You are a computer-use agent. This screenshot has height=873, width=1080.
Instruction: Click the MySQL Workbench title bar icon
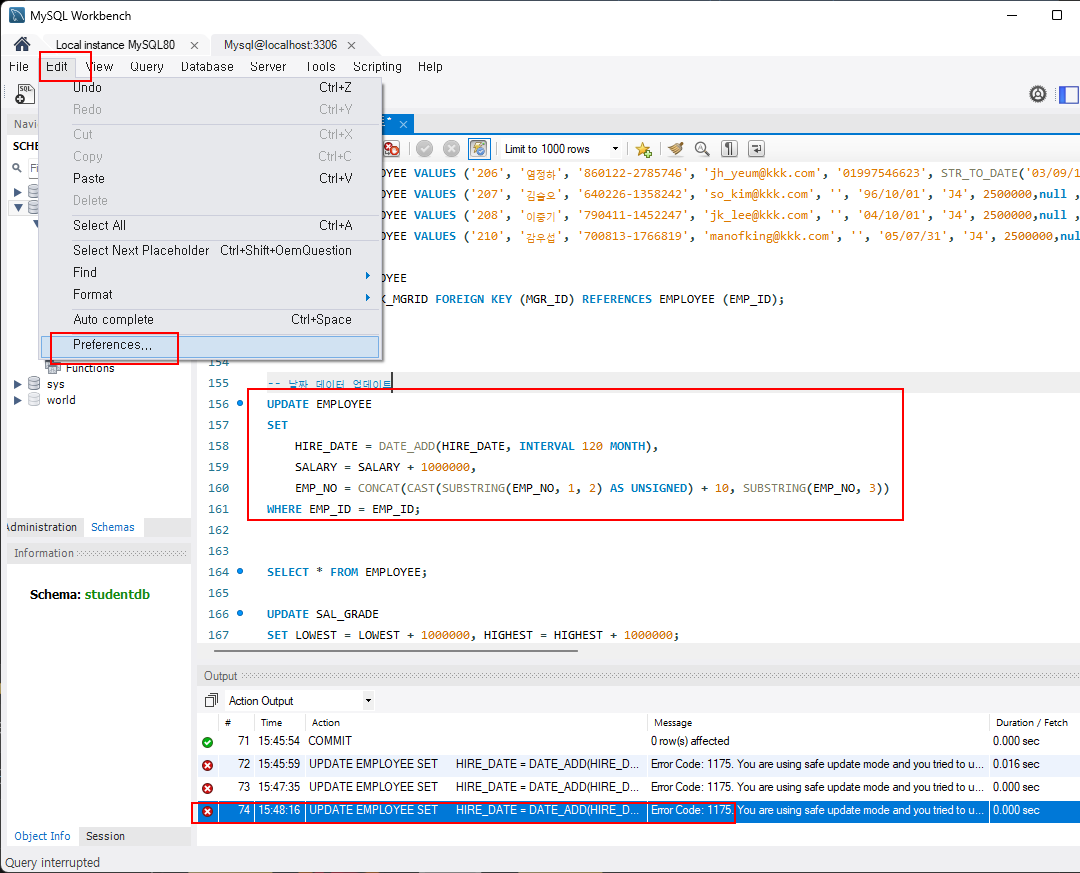tap(17, 15)
